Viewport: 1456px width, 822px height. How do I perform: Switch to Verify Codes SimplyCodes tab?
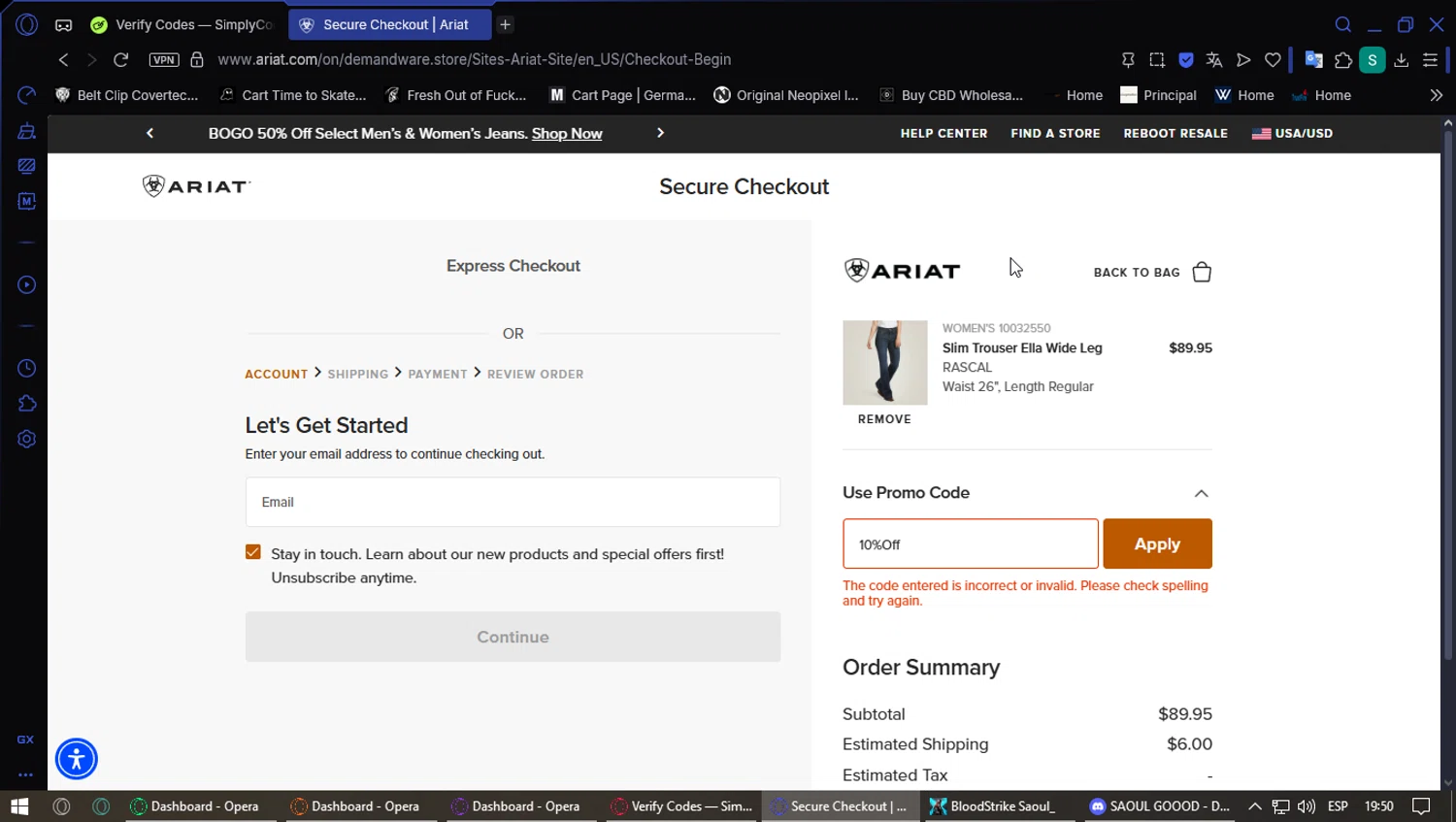click(182, 24)
